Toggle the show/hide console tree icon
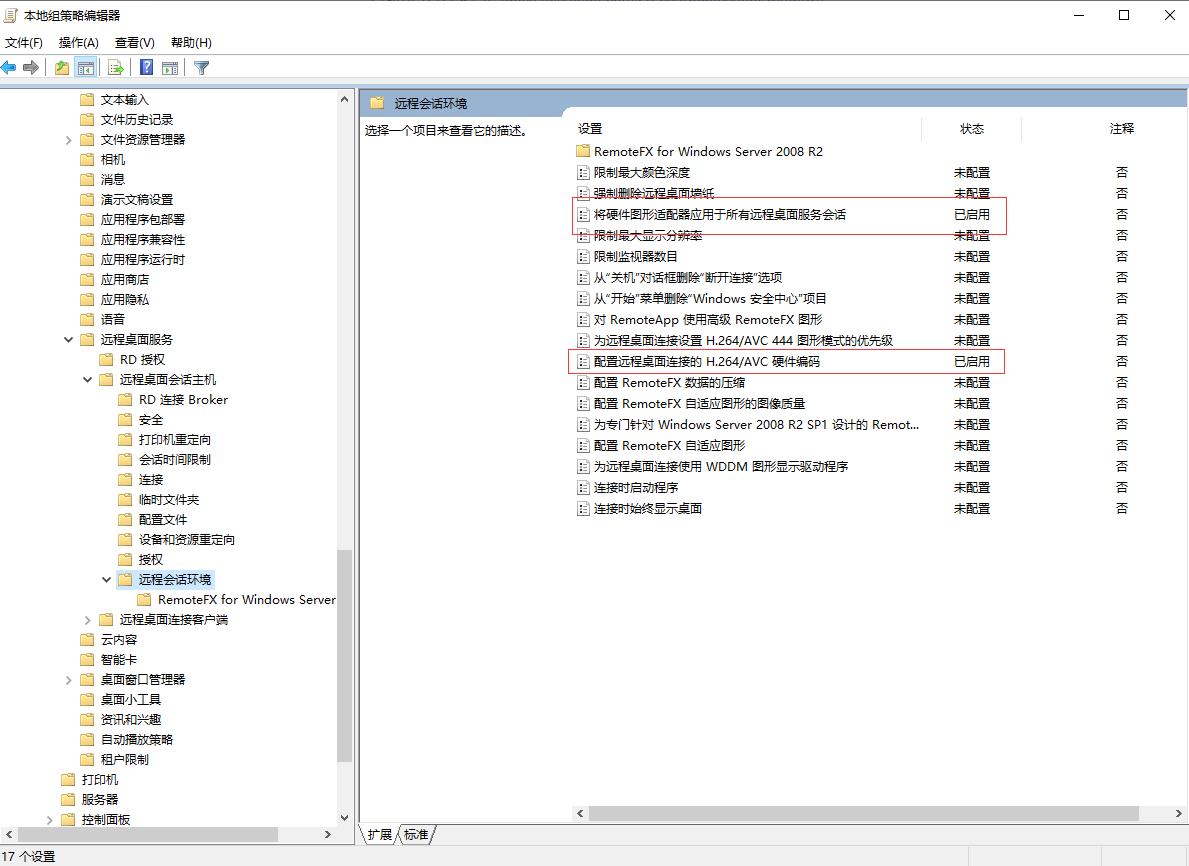This screenshot has height=866, width=1189. click(x=86, y=67)
